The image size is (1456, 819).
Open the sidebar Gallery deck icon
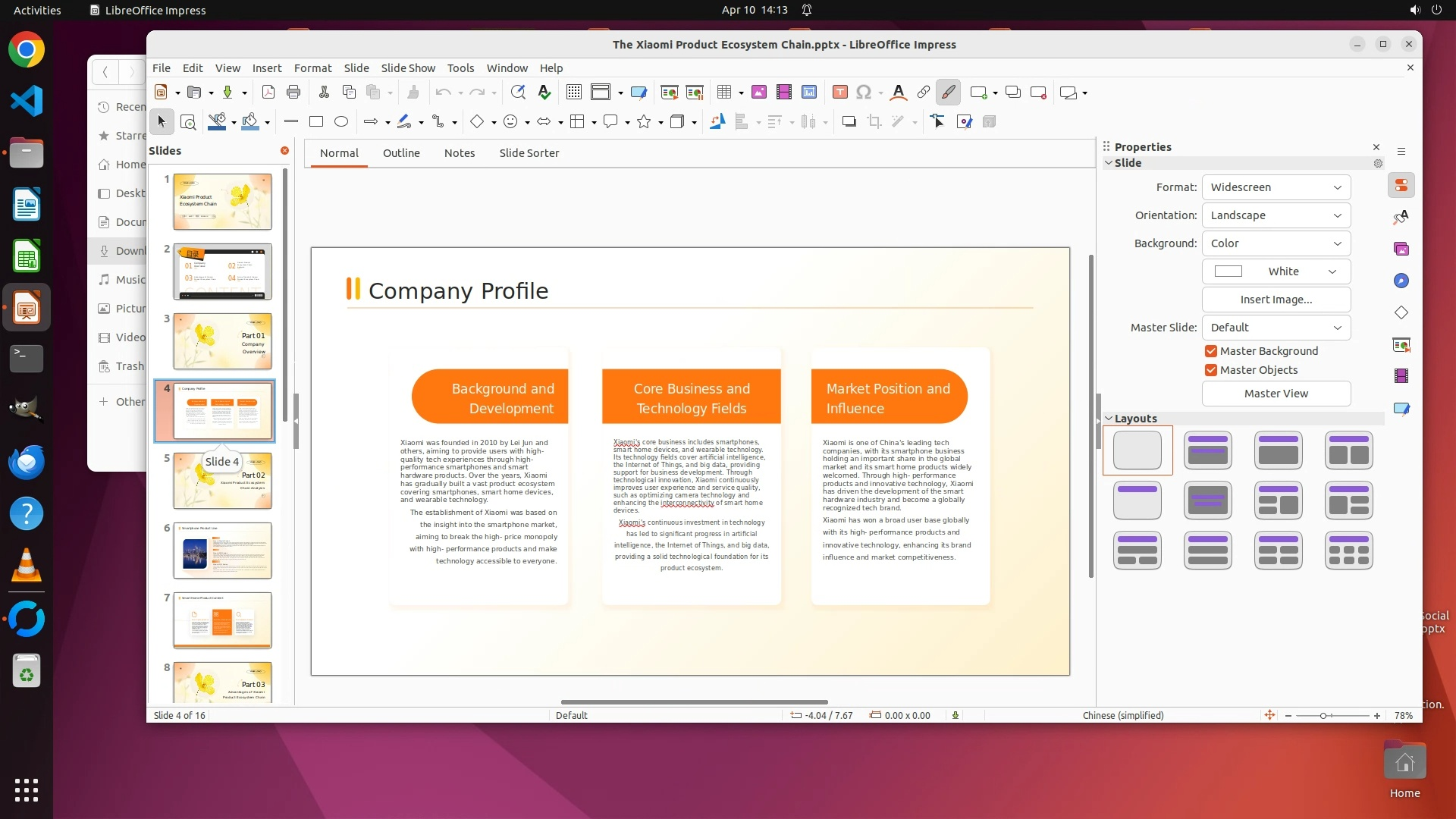pos(1401,249)
